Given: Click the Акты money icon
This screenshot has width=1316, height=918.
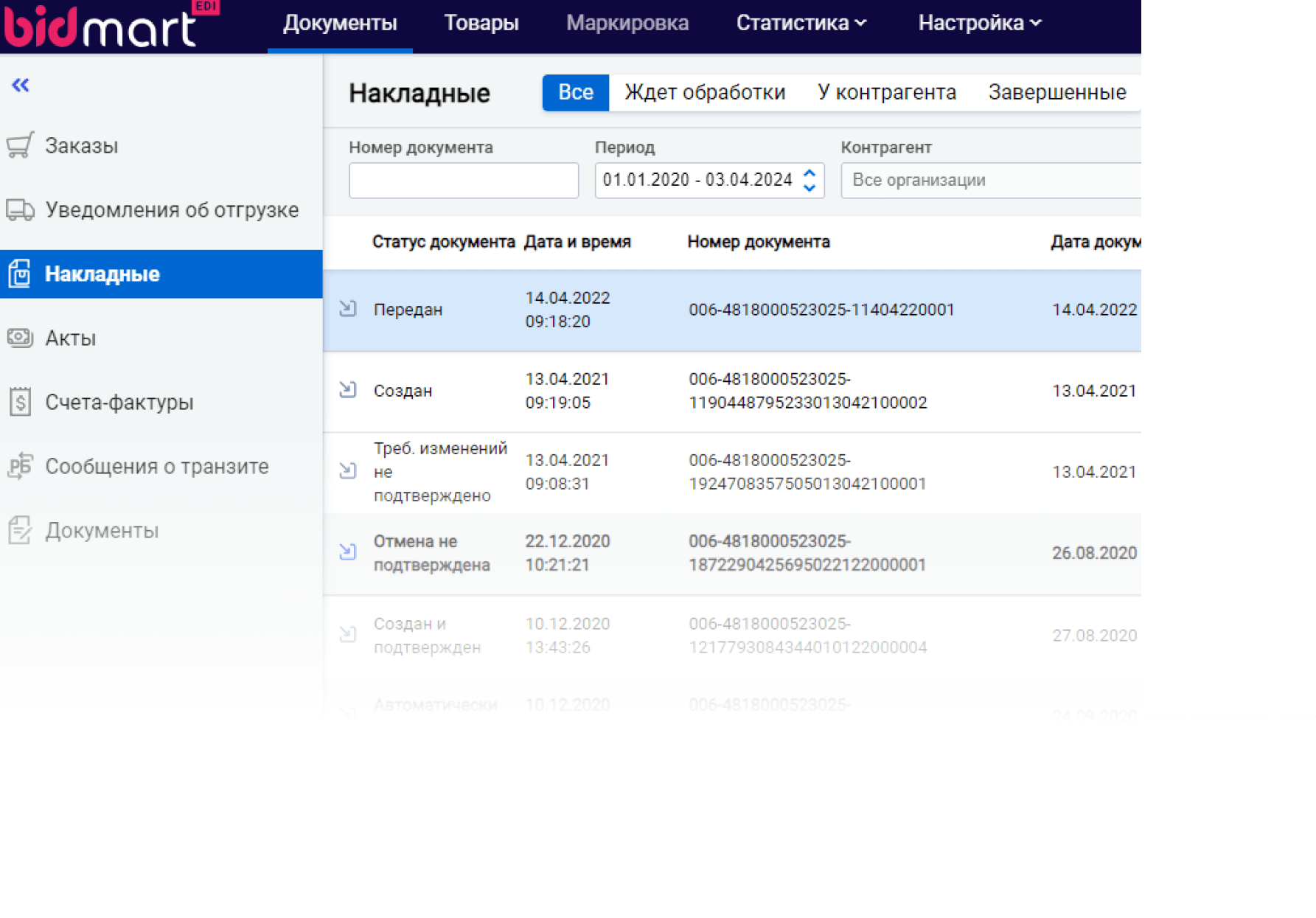Looking at the screenshot, I should pyautogui.click(x=20, y=338).
